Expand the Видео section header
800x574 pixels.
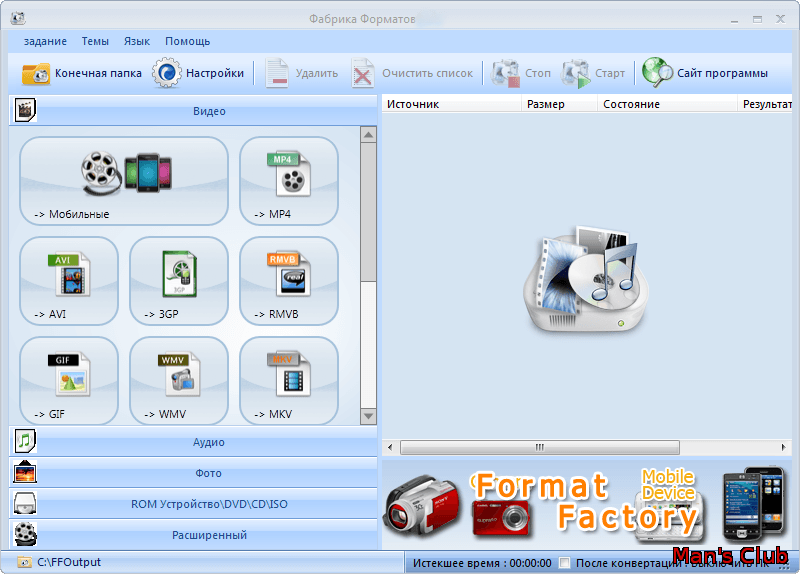[193, 110]
